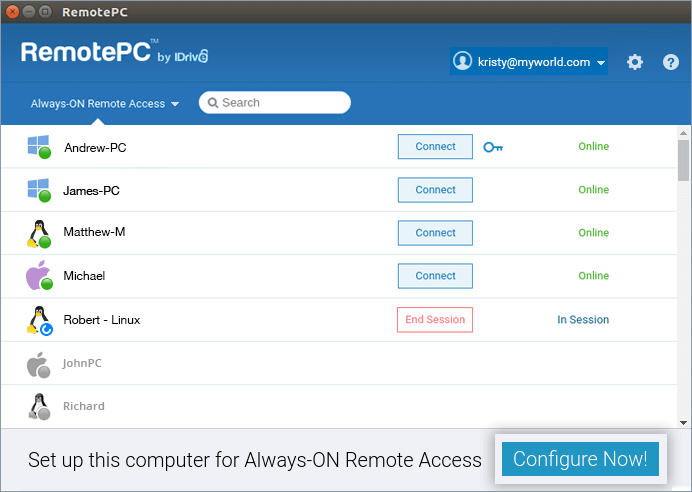
Task: Select the James-PC computer name
Action: coord(91,191)
